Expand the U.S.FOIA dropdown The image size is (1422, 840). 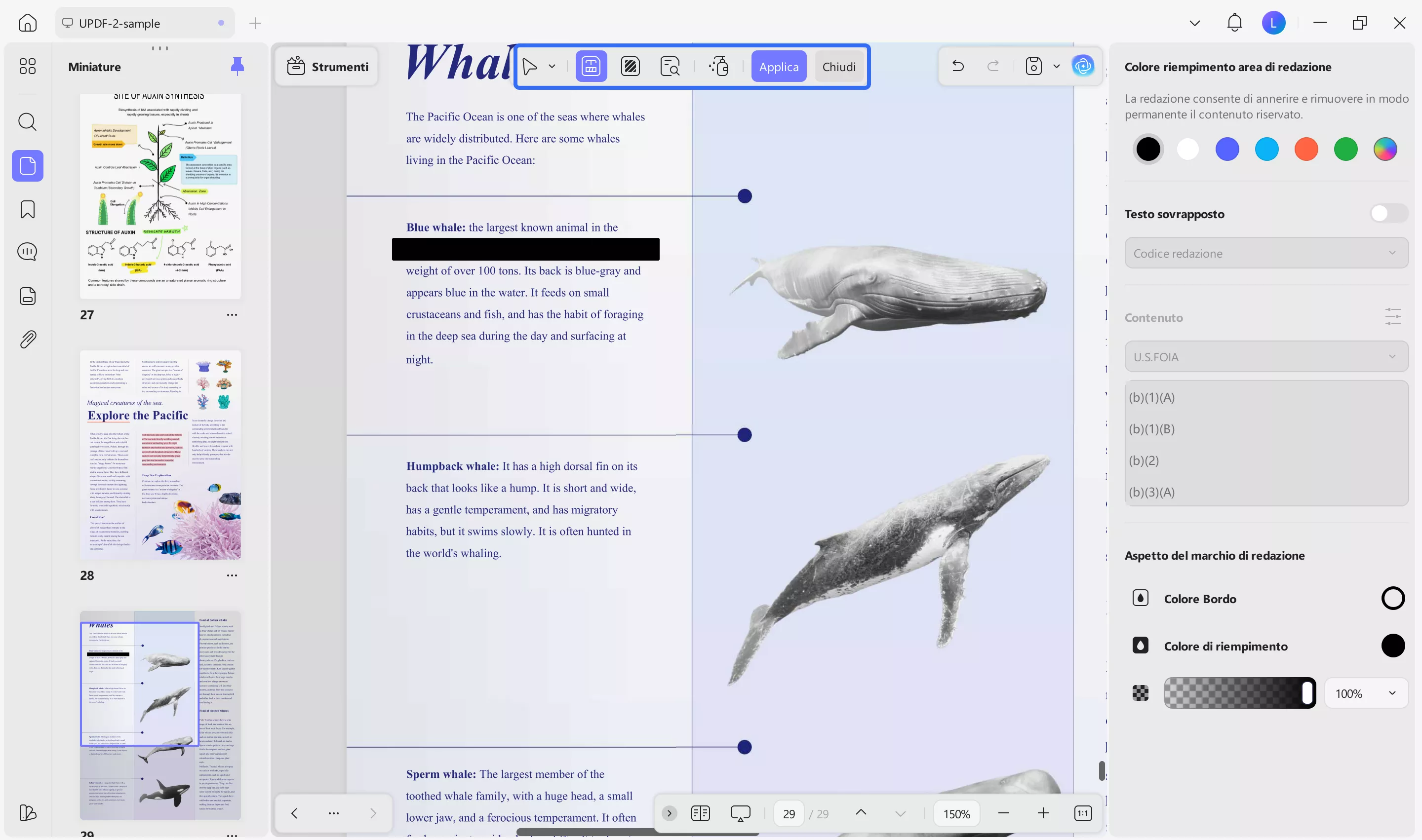[x=1265, y=357]
